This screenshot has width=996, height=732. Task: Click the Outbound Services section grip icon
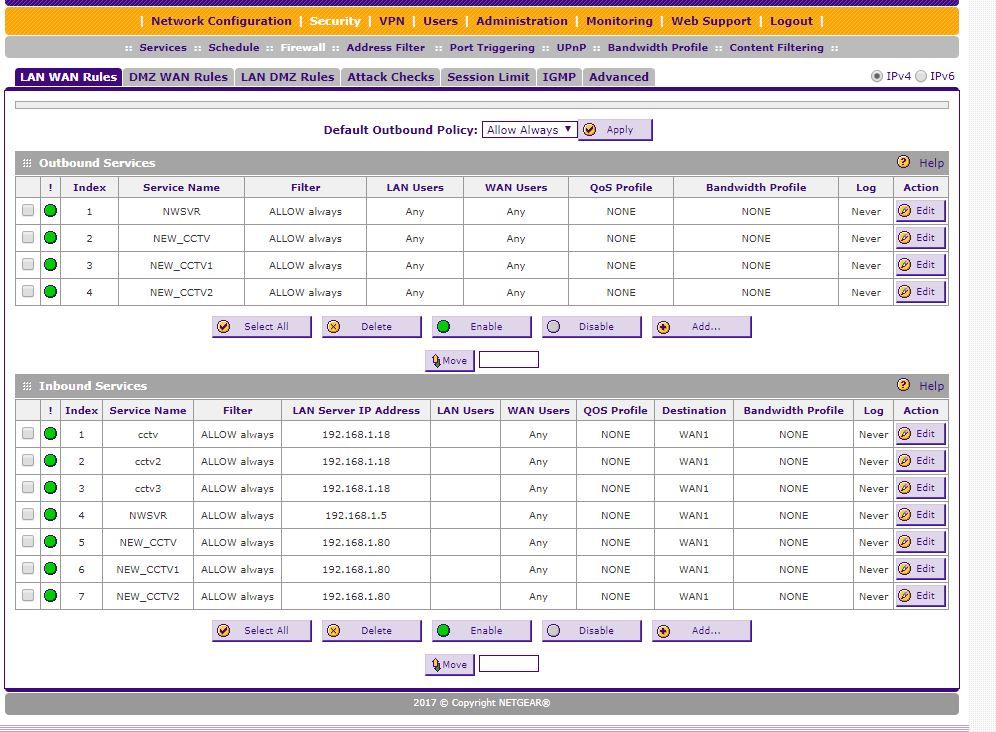tap(27, 163)
